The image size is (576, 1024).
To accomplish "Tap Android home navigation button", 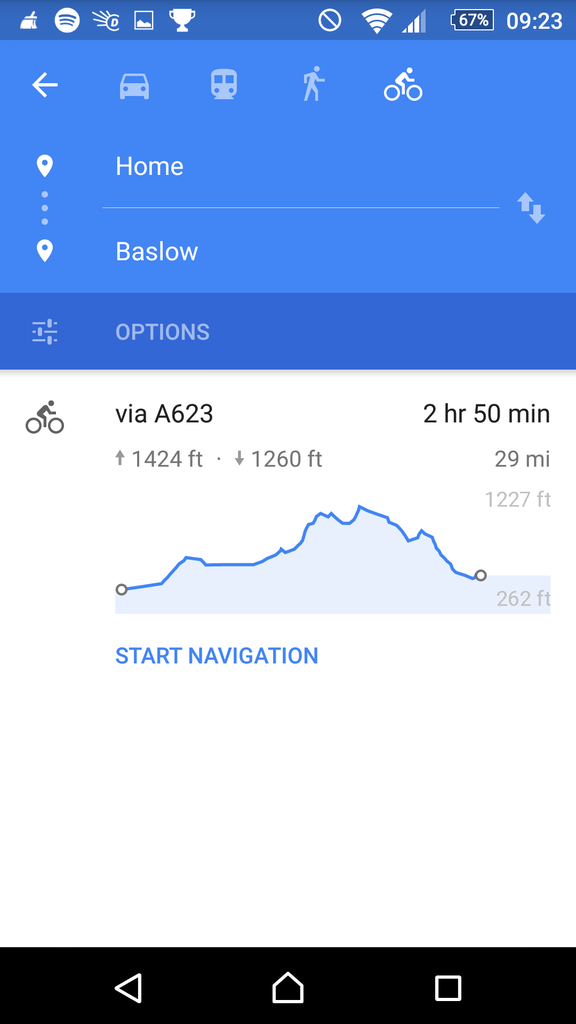I will point(288,987).
